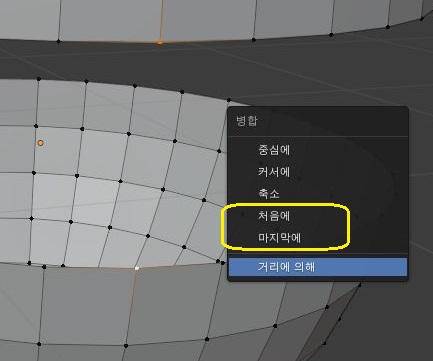This screenshot has width=433, height=361.
Task: Pick the 축소 merge option
Action: tap(317, 194)
